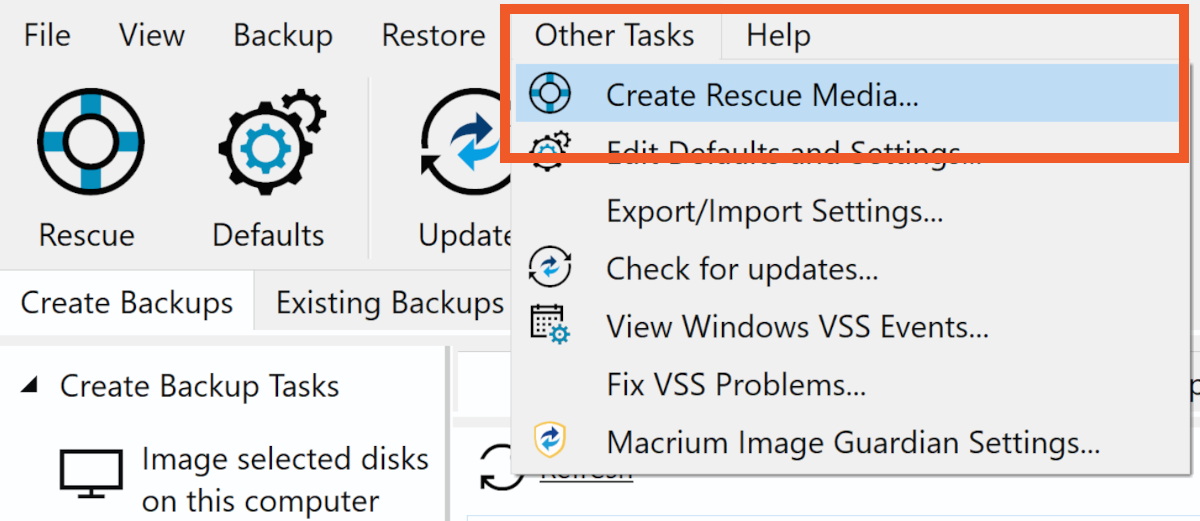Click the Check for updates arrows icon
The width and height of the screenshot is (1200, 521).
coord(549,269)
